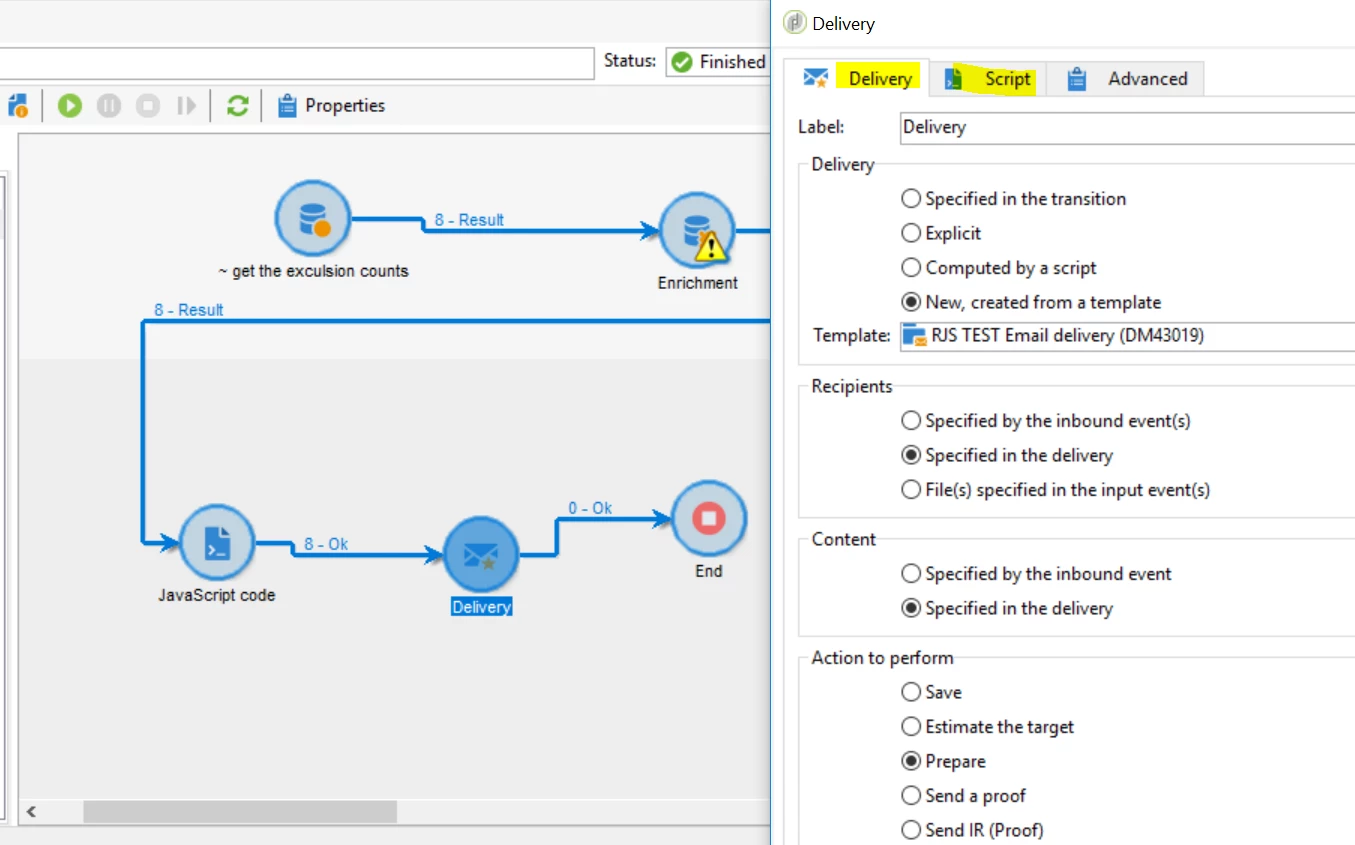Select the End activity node
The height and width of the screenshot is (845, 1355).
click(x=709, y=519)
